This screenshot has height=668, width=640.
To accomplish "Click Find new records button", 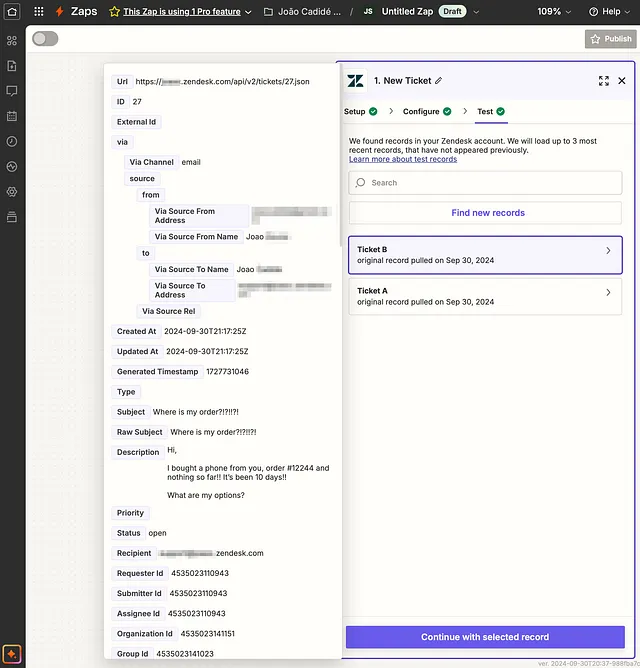I will click(485, 213).
